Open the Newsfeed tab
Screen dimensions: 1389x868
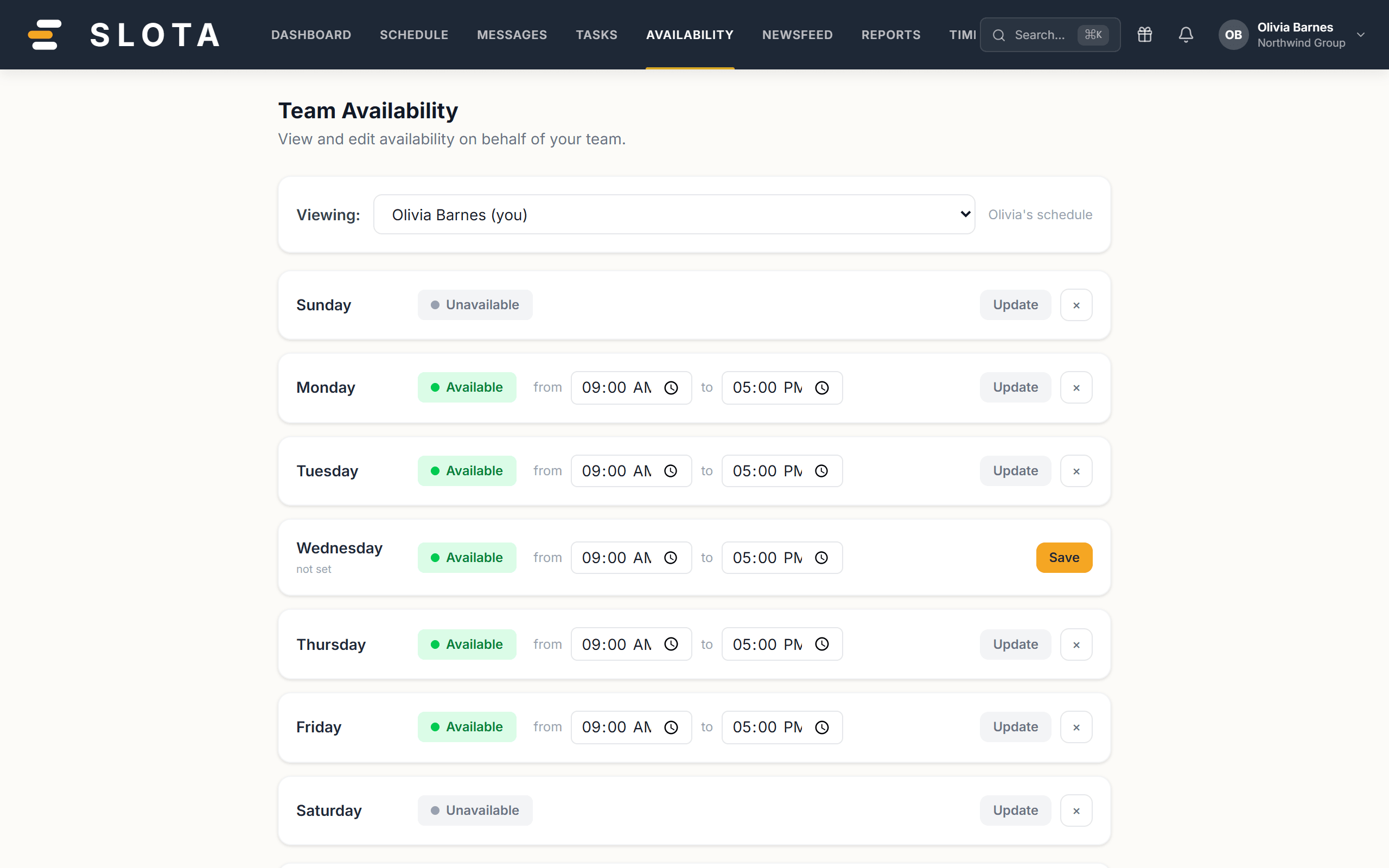tap(797, 35)
